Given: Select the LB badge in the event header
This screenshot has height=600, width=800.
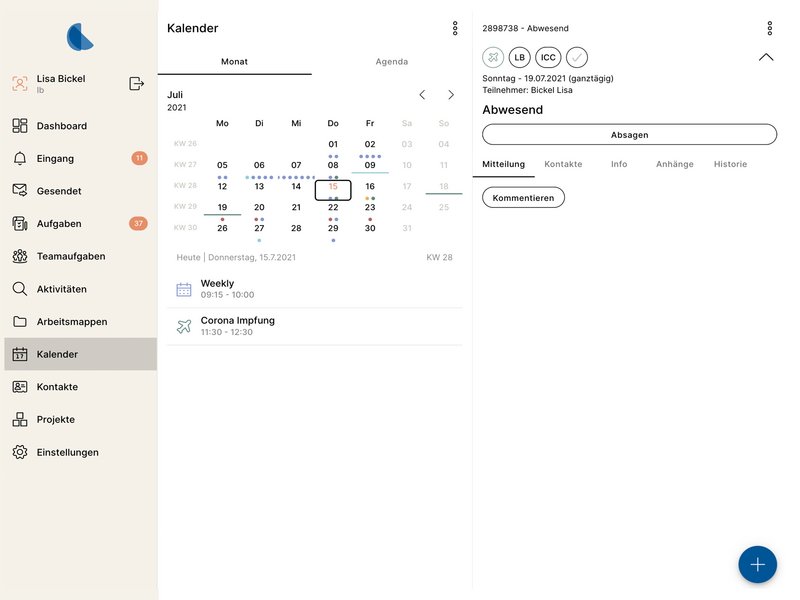Looking at the screenshot, I should [x=519, y=57].
